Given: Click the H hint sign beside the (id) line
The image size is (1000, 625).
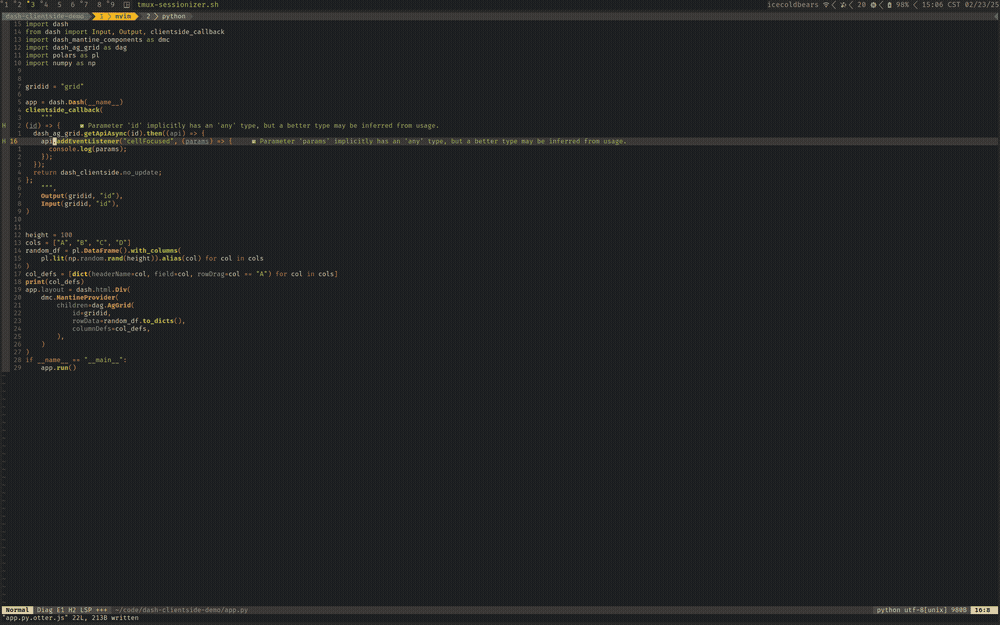Looking at the screenshot, I should [4, 126].
